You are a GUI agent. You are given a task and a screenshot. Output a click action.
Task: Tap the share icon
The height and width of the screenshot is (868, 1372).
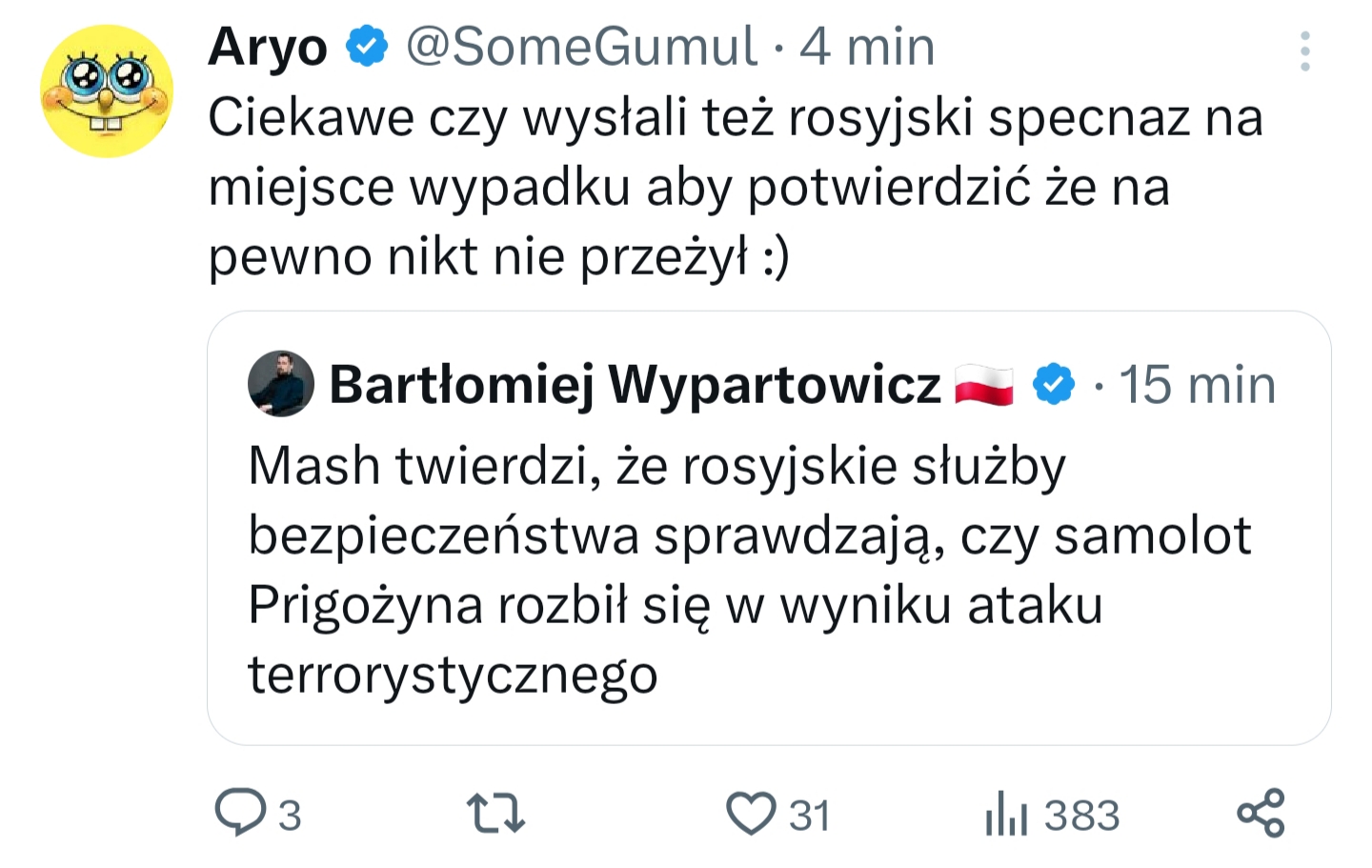pyautogui.click(x=1261, y=813)
